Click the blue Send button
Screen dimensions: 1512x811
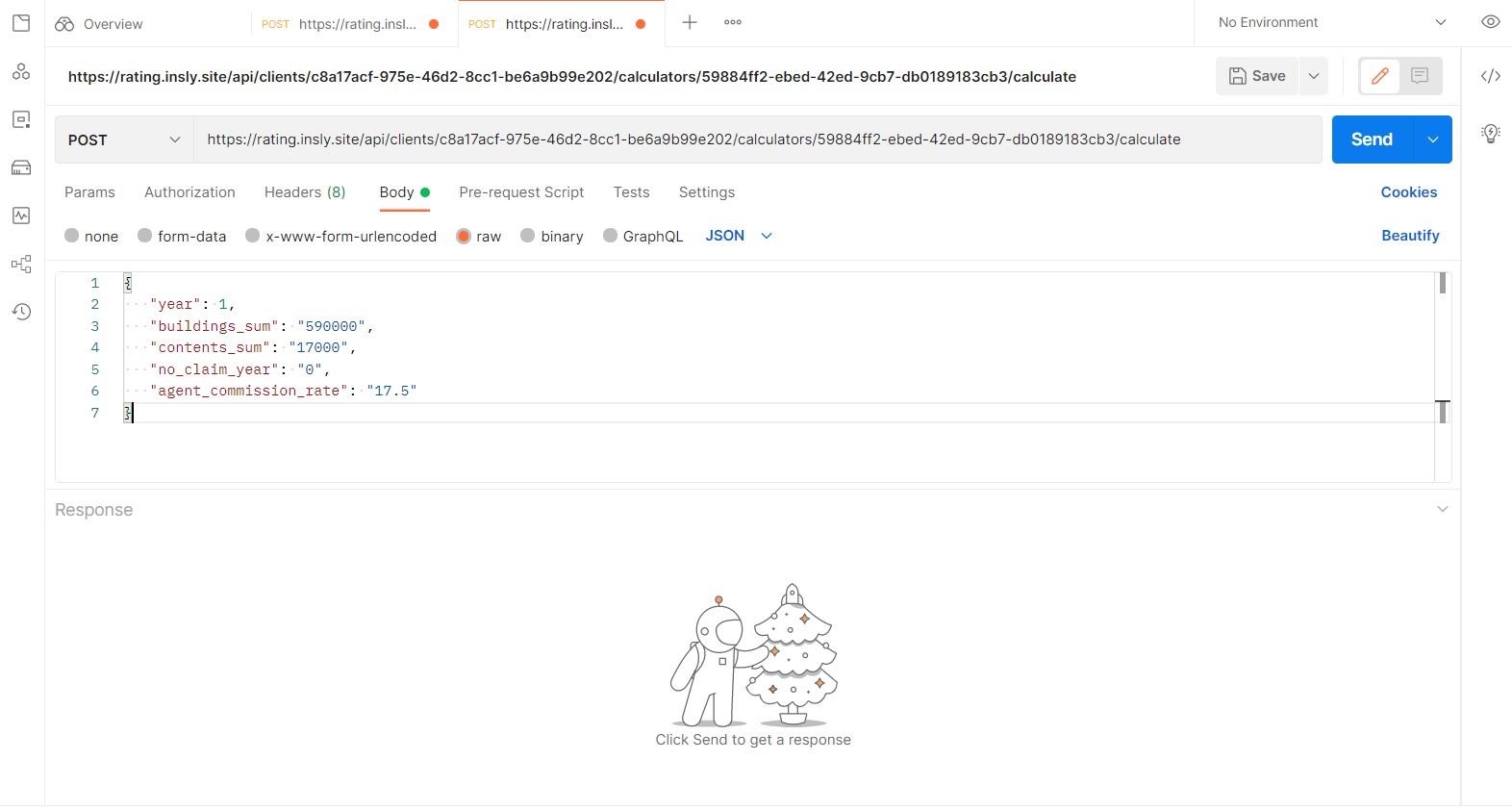(x=1372, y=139)
